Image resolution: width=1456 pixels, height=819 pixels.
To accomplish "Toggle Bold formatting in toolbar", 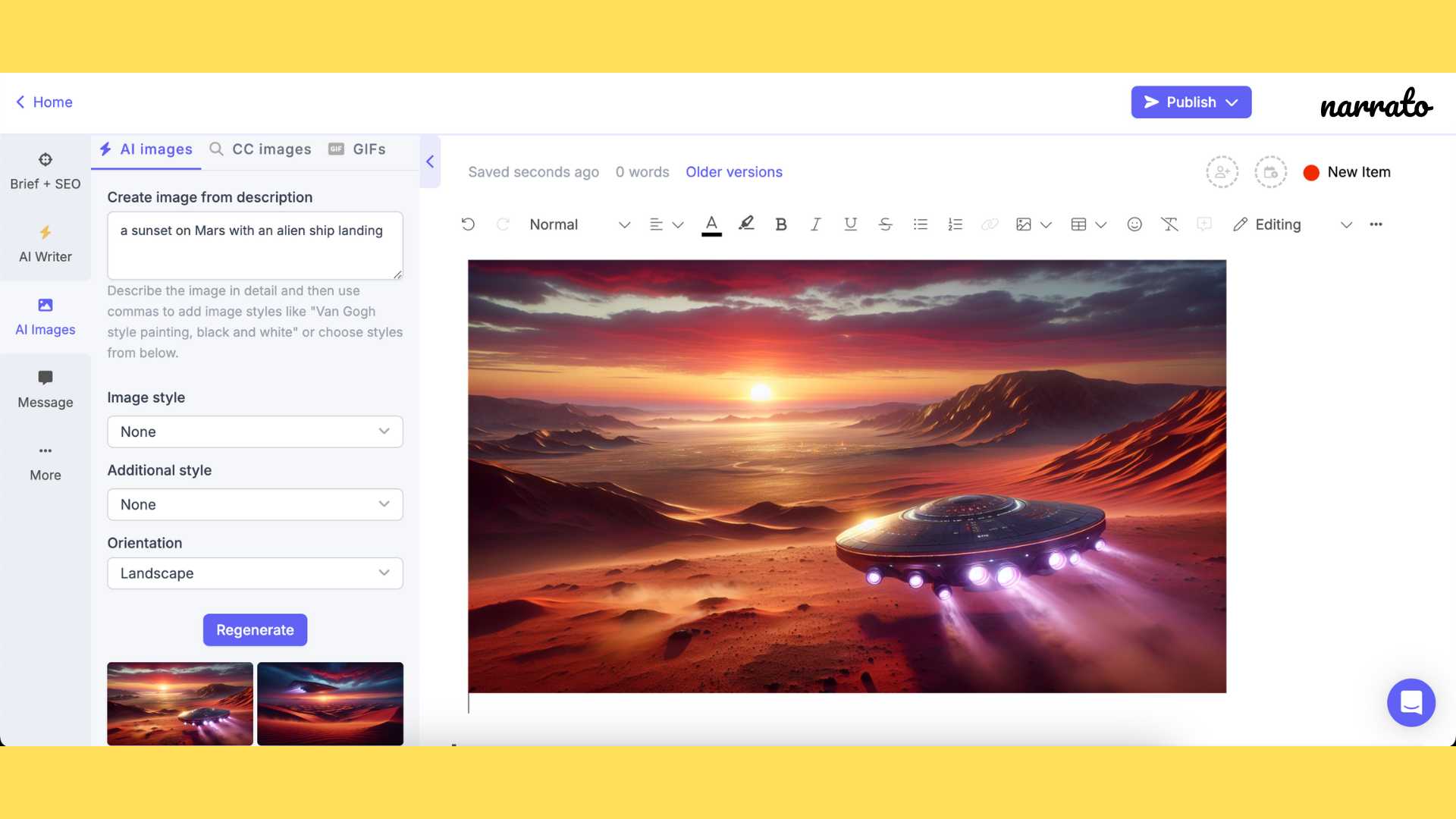I will pos(780,223).
